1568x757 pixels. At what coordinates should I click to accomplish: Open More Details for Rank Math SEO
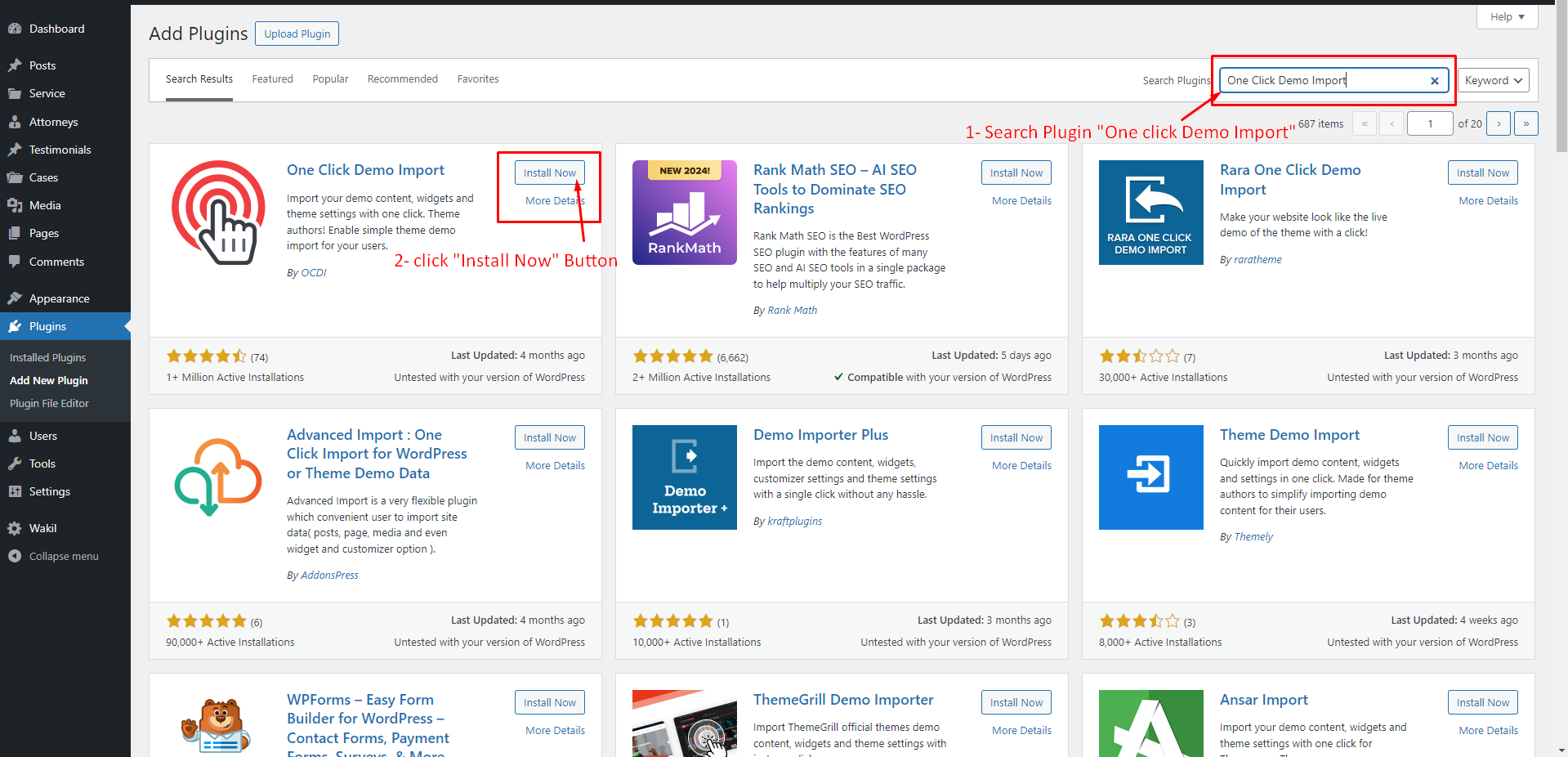click(x=1021, y=201)
